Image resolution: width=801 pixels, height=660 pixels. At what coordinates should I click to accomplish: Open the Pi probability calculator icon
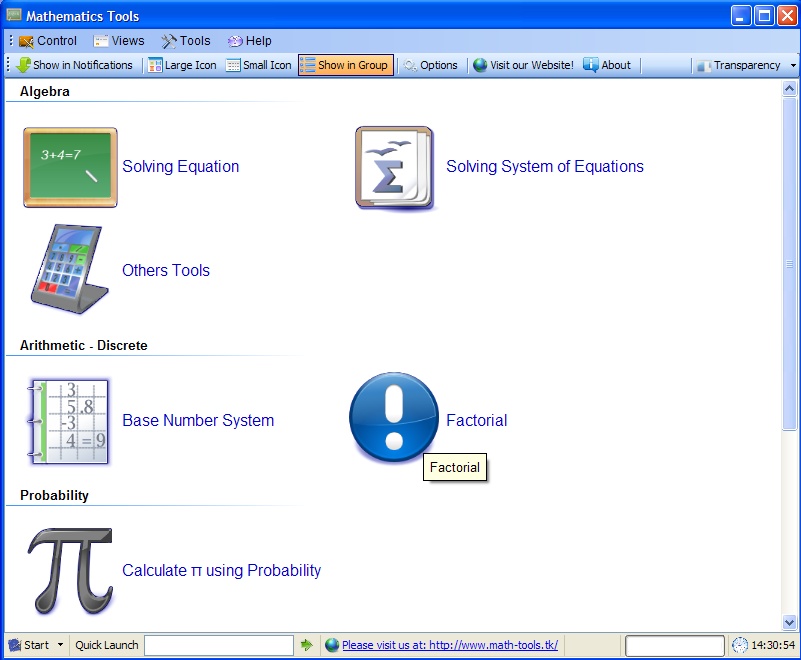[69, 571]
